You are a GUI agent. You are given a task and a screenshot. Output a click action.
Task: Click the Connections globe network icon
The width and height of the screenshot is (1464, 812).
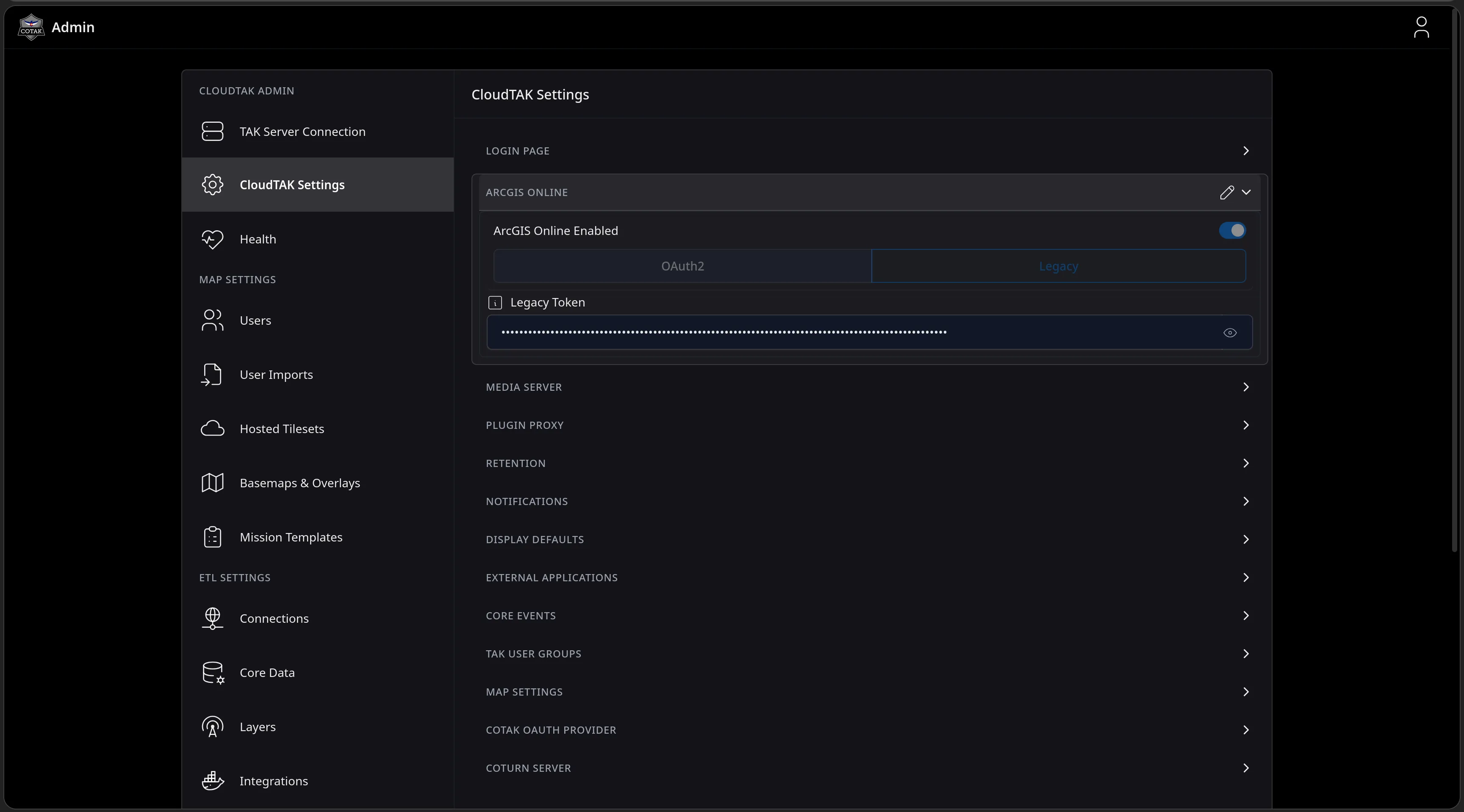point(213,619)
